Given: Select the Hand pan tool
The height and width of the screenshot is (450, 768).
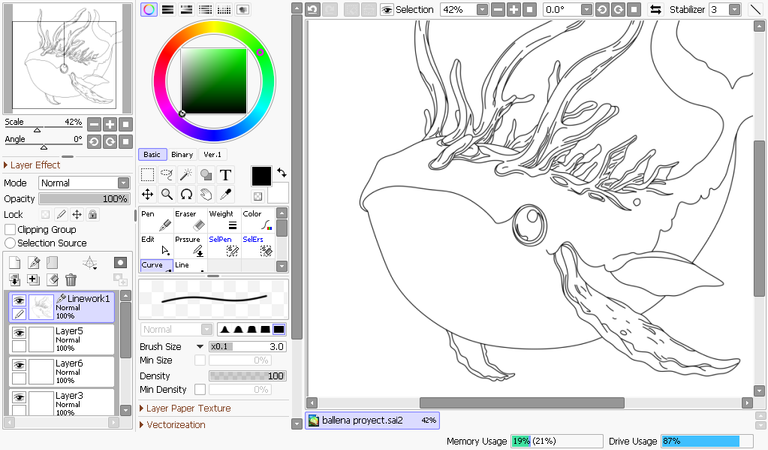Looking at the screenshot, I should pyautogui.click(x=206, y=194).
